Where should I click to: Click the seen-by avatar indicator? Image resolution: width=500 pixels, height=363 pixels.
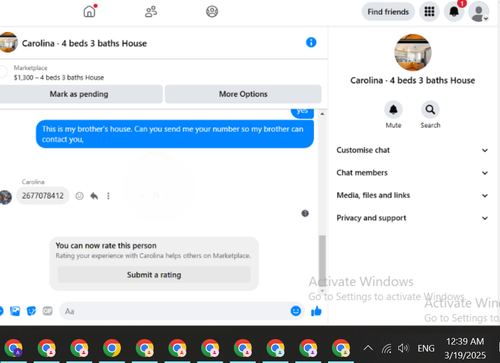pos(305,213)
